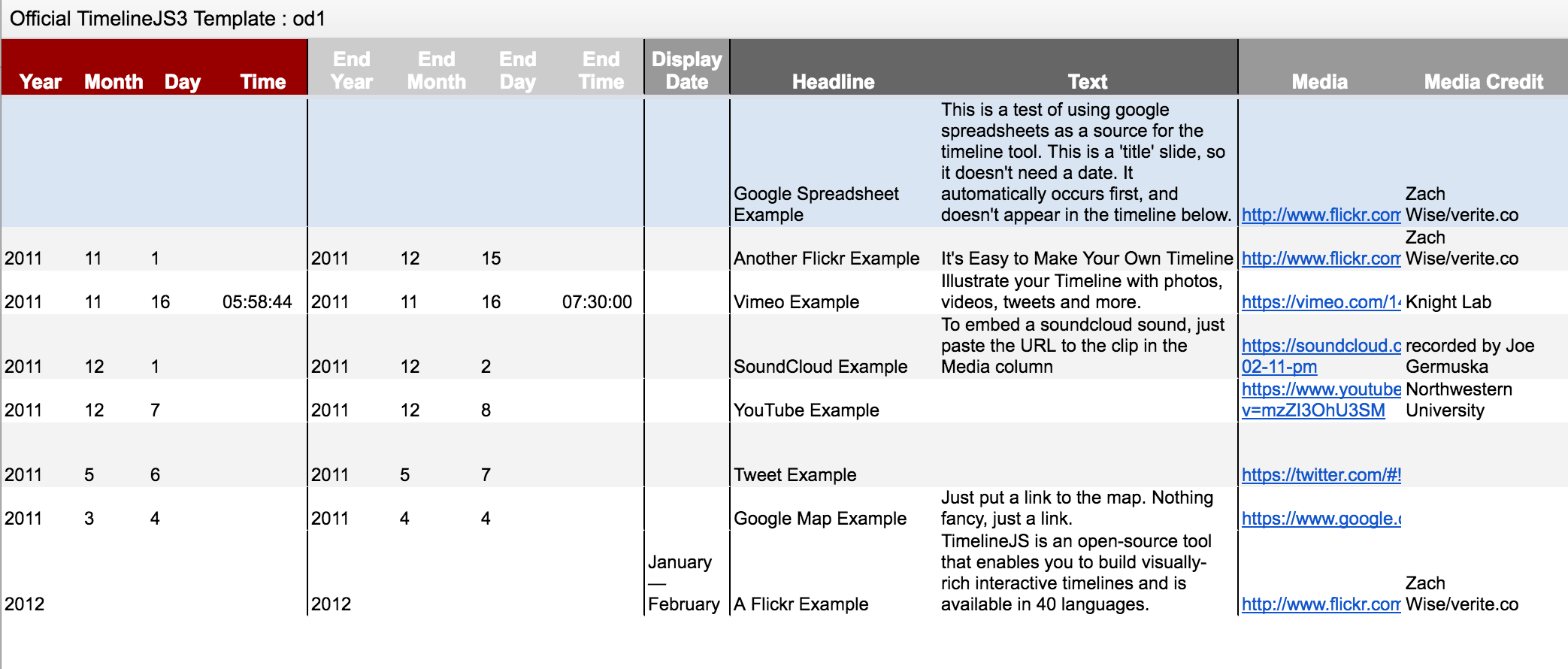Select End Day '8' in the YouTube Example row
This screenshot has height=669, width=1568.
click(486, 410)
